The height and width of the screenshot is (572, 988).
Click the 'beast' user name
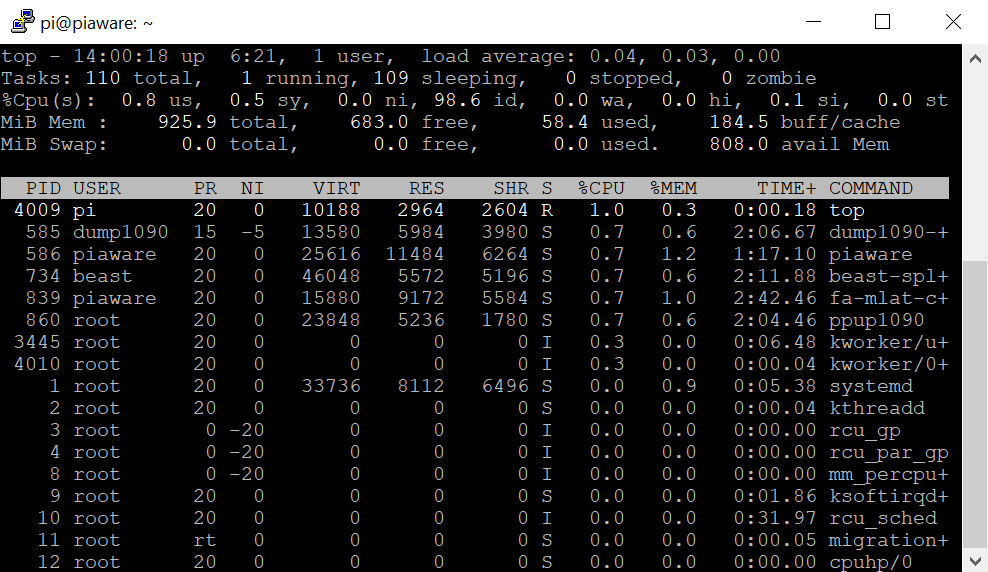coord(102,277)
